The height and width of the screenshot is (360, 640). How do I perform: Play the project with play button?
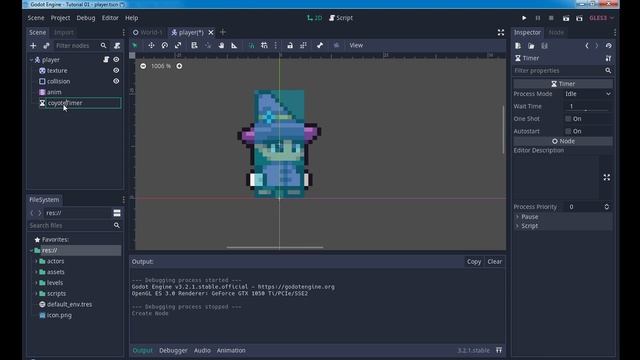coord(524,18)
